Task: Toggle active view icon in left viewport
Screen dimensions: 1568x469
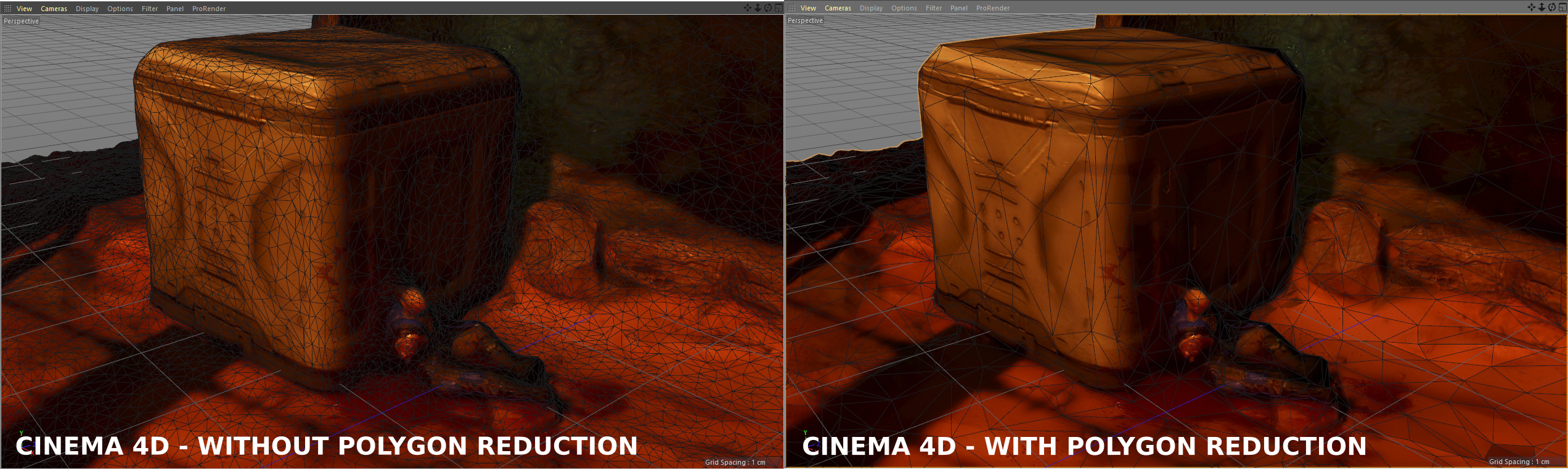Action: coord(778,7)
